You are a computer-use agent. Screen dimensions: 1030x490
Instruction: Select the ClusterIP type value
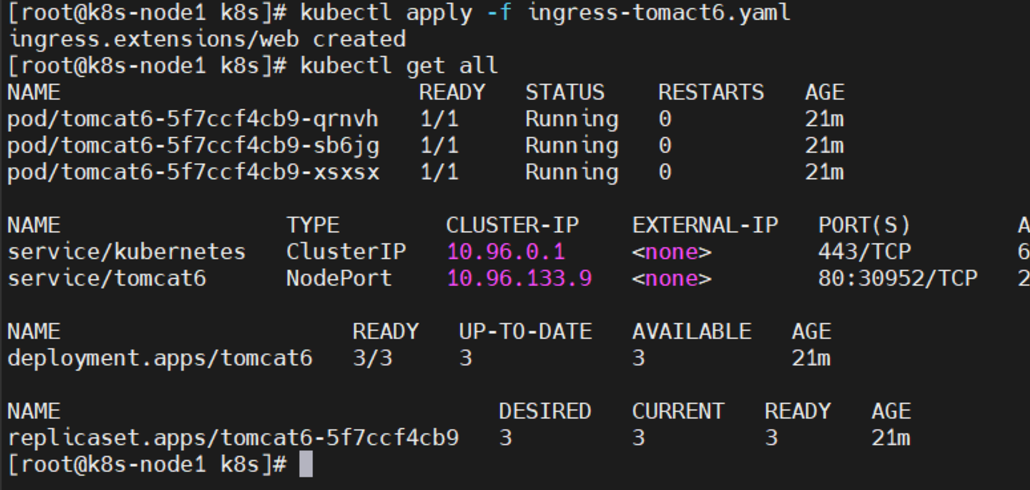[346, 252]
